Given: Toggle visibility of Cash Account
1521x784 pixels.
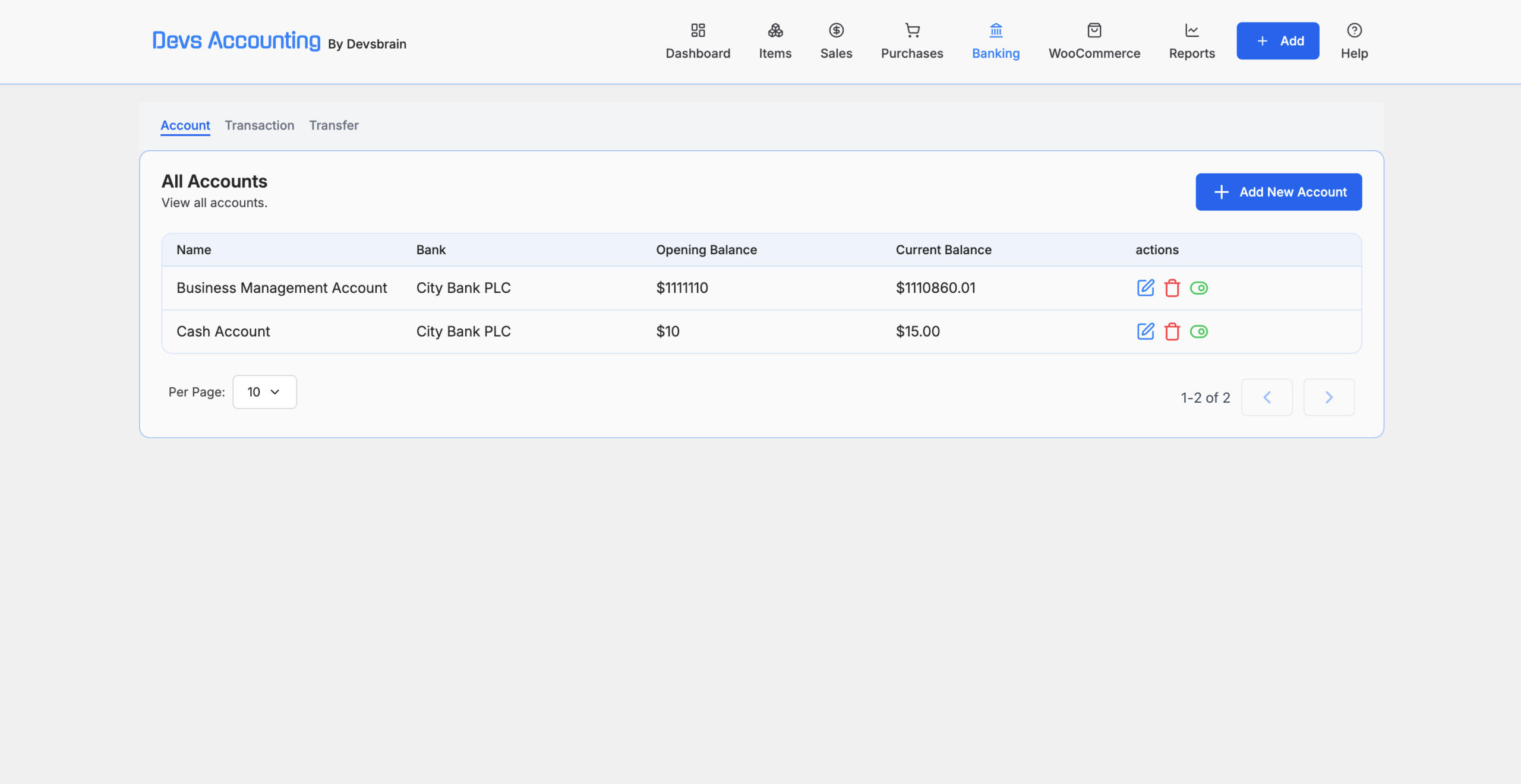Looking at the screenshot, I should [x=1199, y=331].
